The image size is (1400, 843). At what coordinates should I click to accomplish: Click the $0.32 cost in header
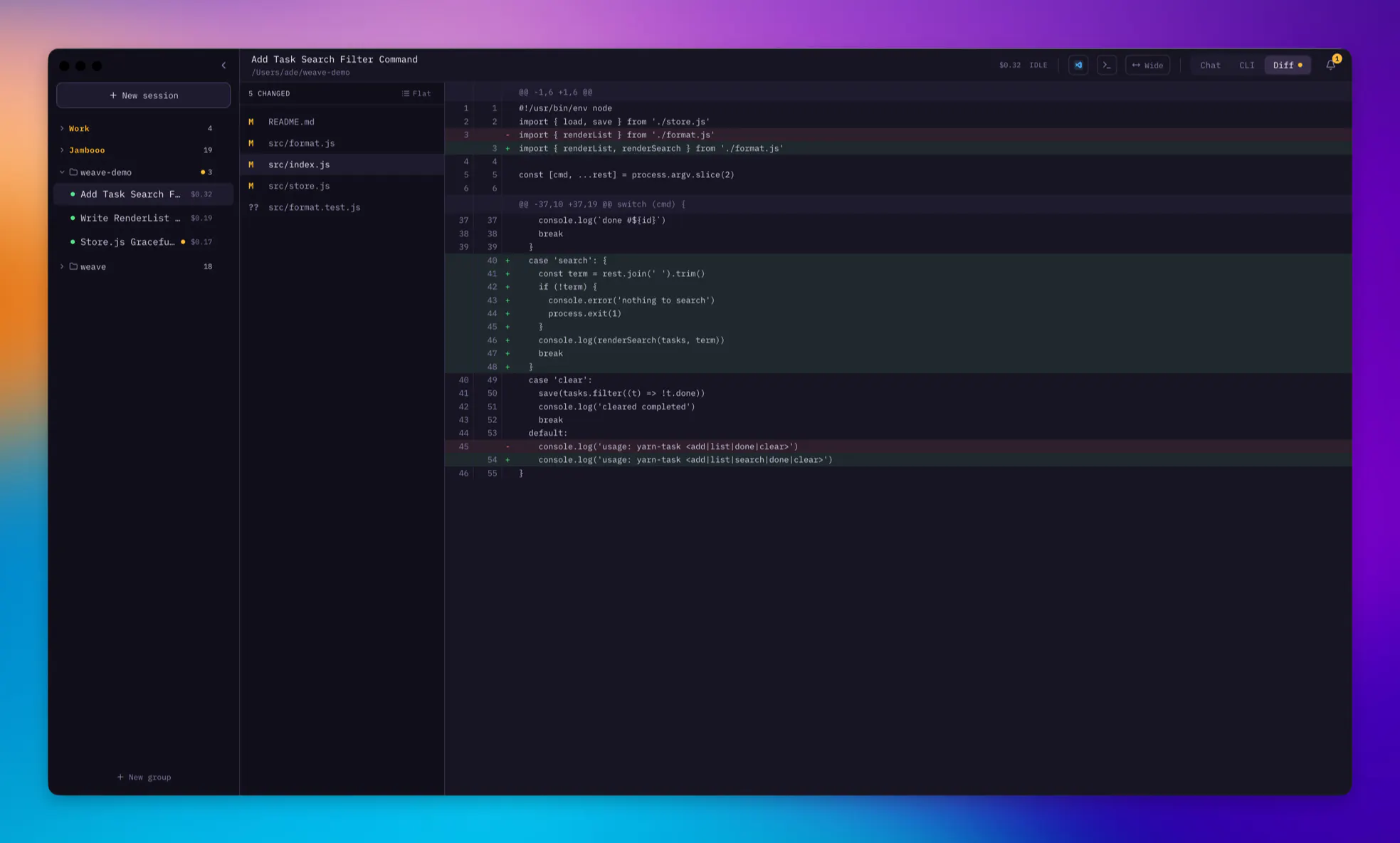(x=1009, y=65)
